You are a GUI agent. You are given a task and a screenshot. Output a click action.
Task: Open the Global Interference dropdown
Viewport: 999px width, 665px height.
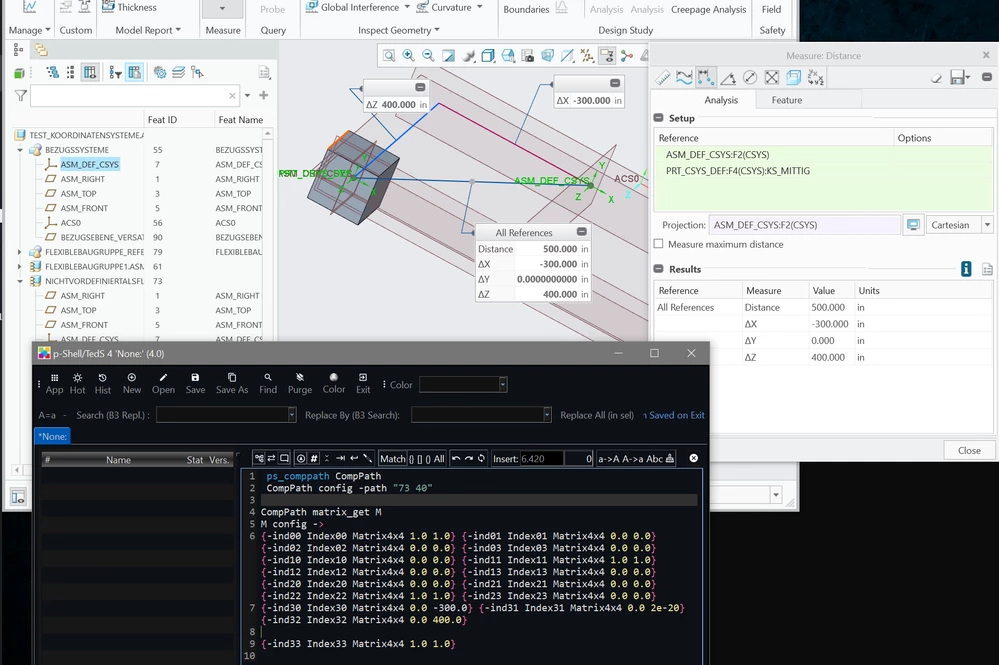point(407,7)
